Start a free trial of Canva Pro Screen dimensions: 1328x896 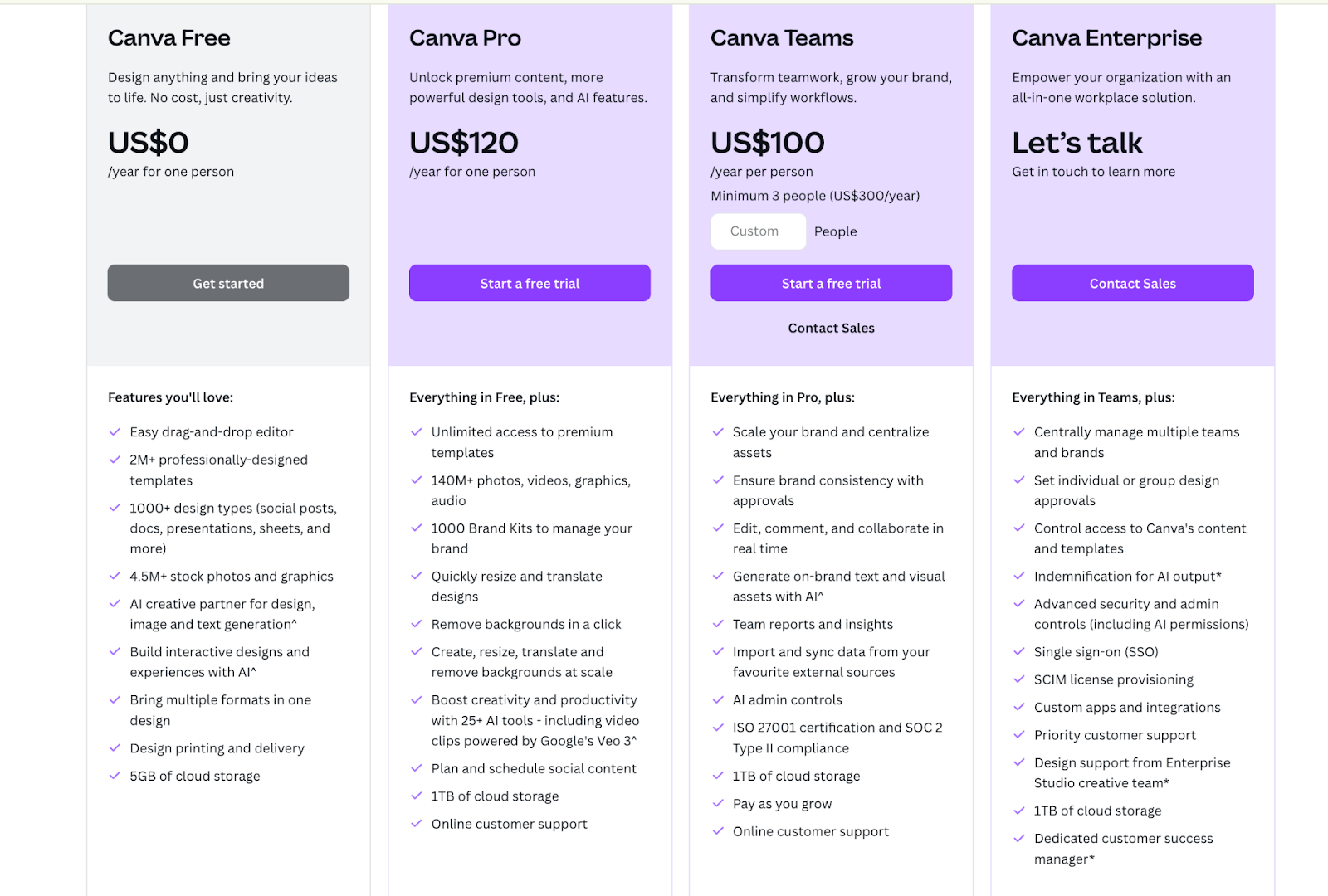530,283
